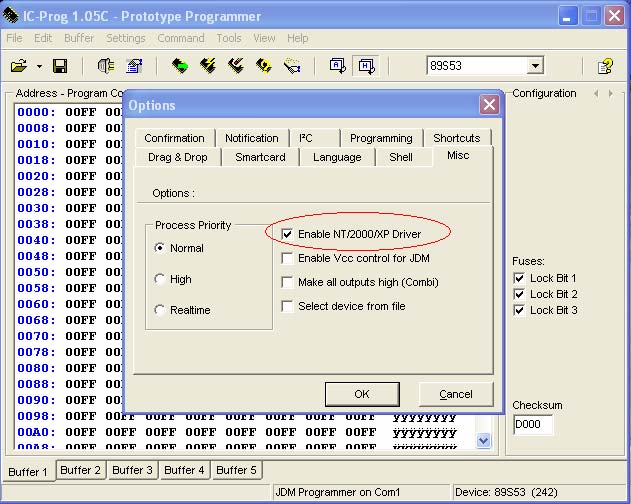Toggle Lock Bit 3 fuse

tap(519, 310)
